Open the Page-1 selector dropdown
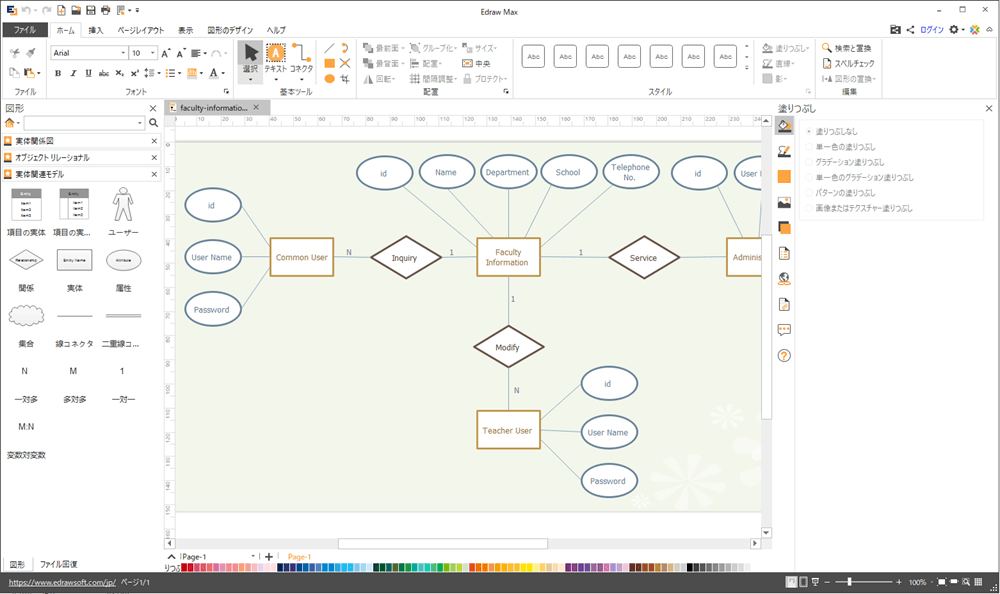Screen dimensions: 1000x594 tap(253, 556)
